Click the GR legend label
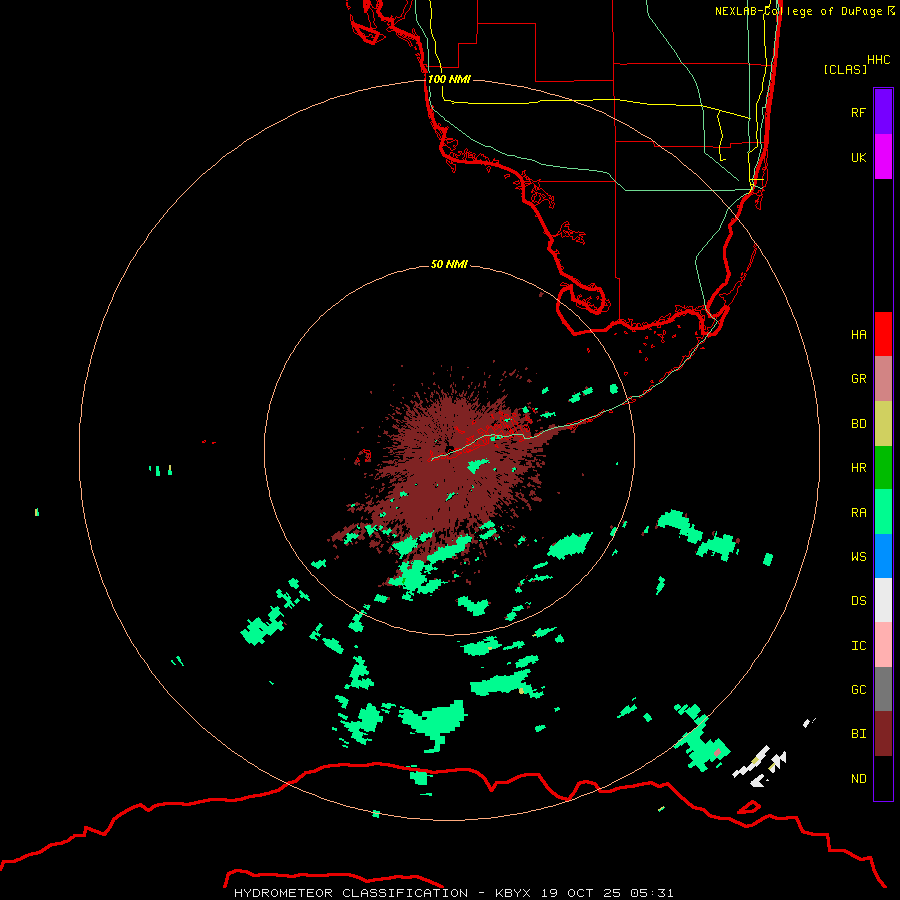 pyautogui.click(x=858, y=379)
